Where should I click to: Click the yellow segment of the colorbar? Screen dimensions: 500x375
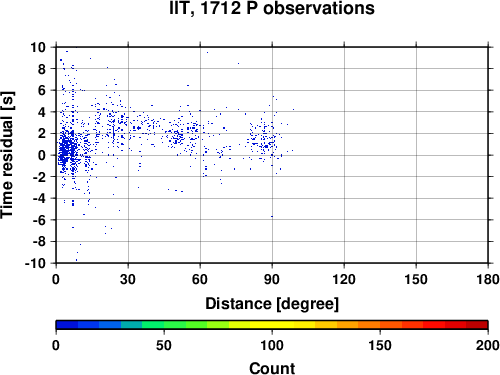point(272,325)
